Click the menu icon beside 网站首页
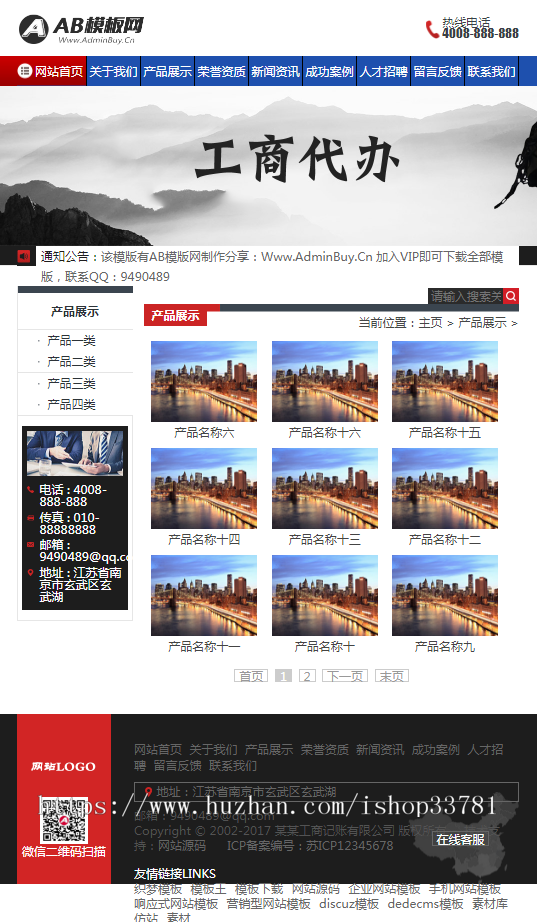This screenshot has height=923, width=537. 24,71
